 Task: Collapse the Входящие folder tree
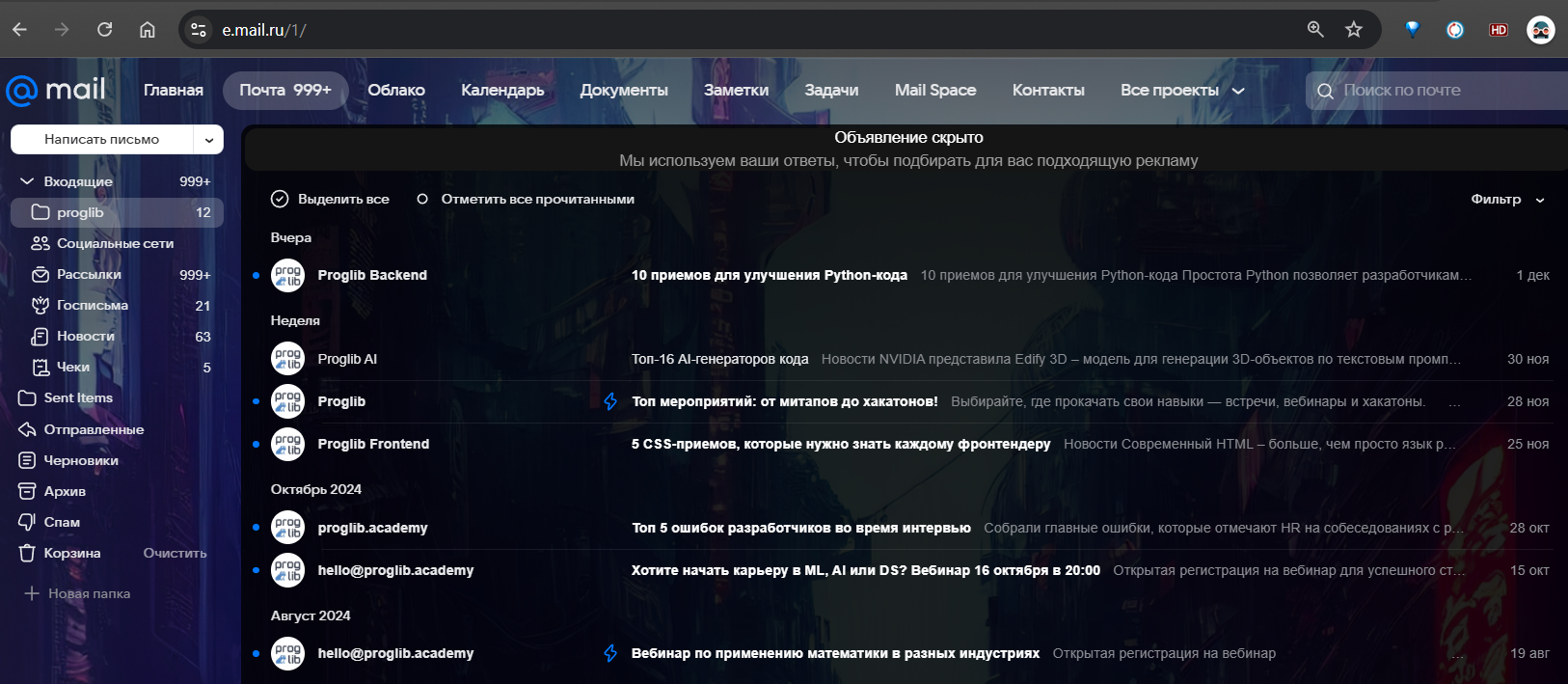[x=26, y=181]
